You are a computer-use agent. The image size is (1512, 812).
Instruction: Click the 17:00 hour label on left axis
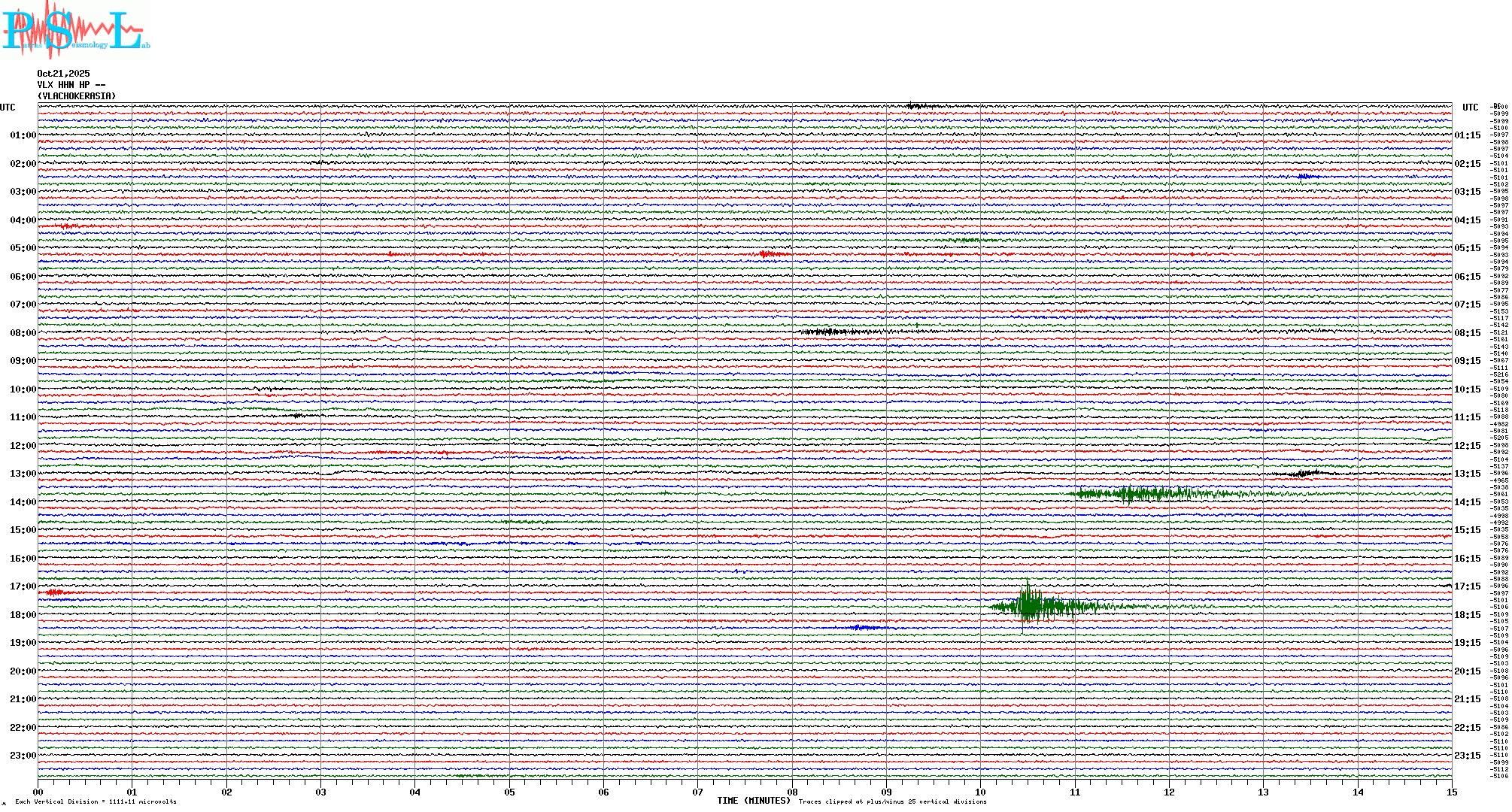coord(23,586)
